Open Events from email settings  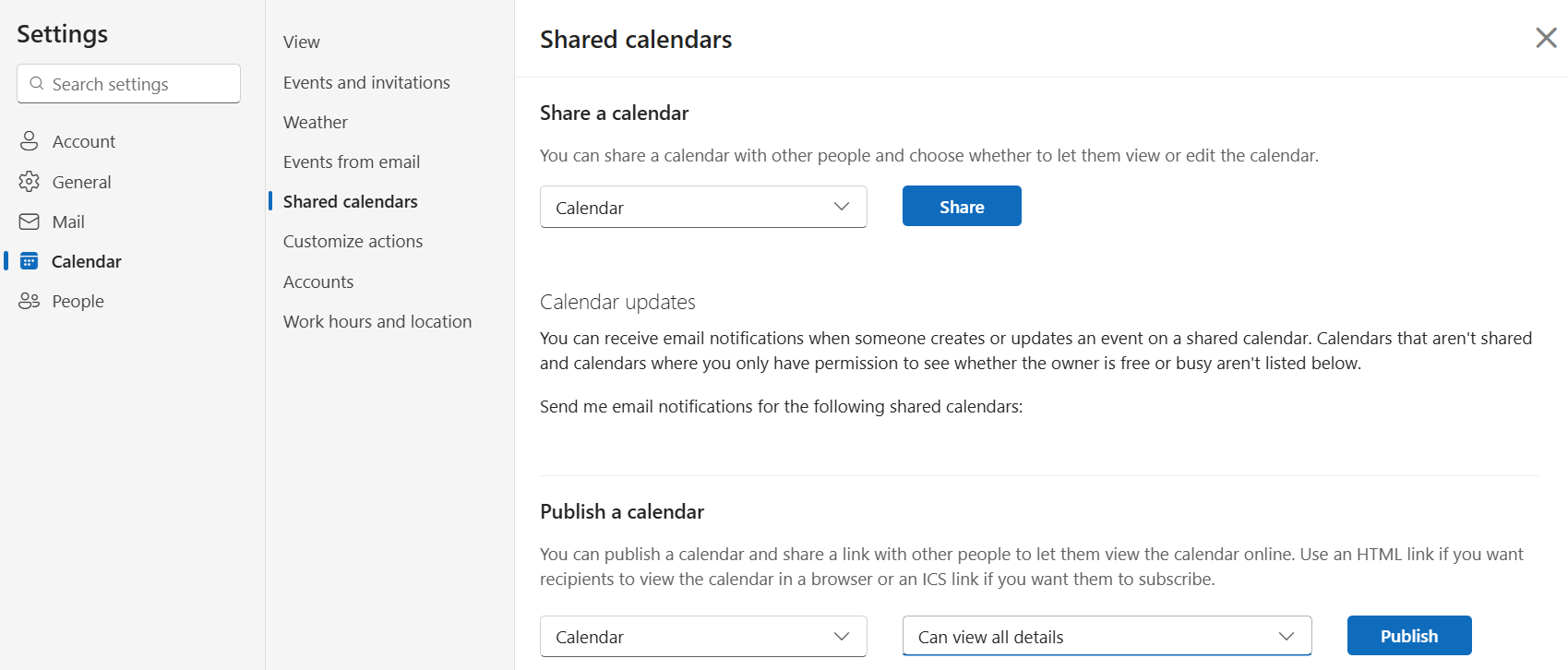coord(352,162)
